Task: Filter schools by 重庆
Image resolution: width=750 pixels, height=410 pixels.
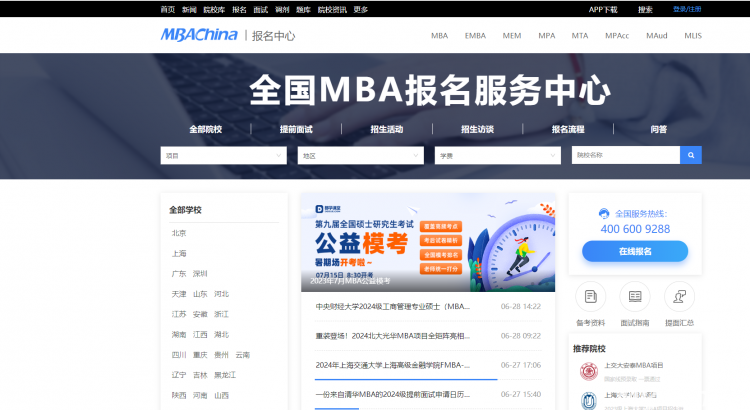Action: pos(200,355)
